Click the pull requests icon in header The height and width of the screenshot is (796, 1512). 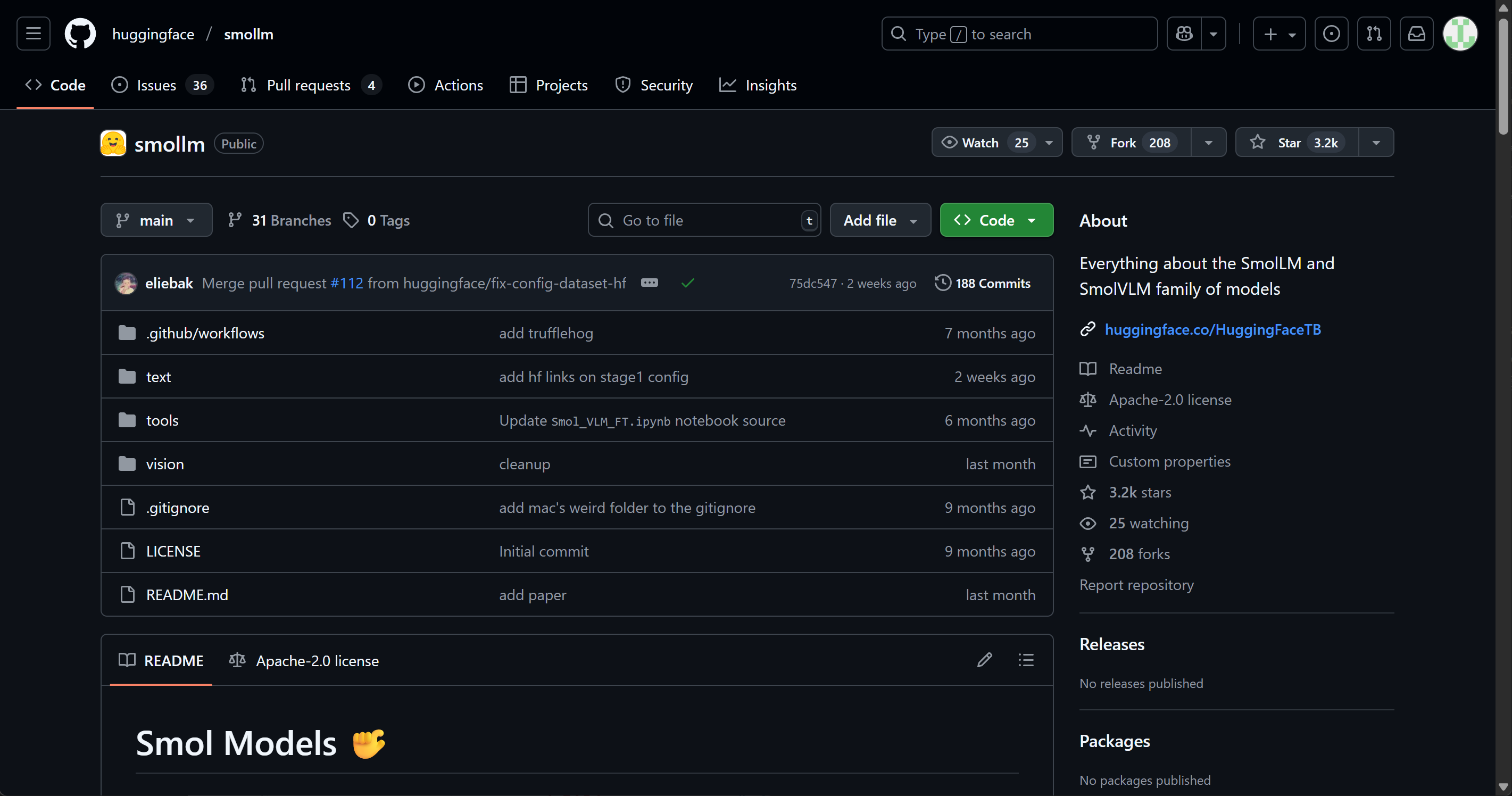point(1374,34)
